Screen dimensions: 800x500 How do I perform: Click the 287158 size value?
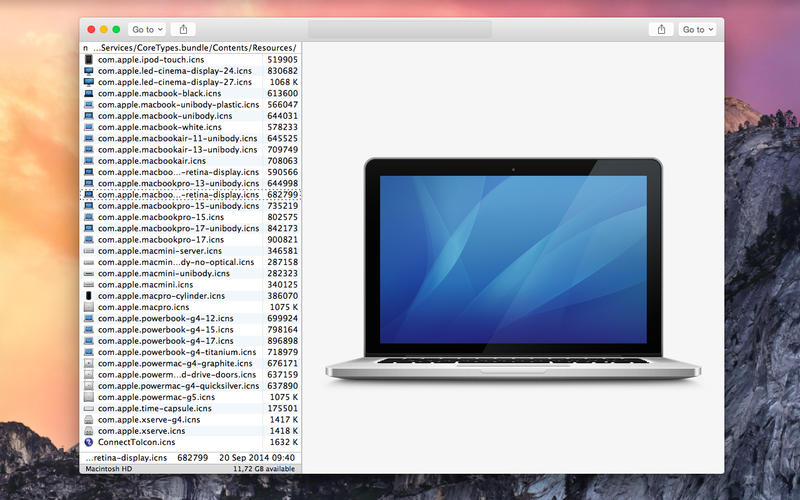click(x=283, y=262)
